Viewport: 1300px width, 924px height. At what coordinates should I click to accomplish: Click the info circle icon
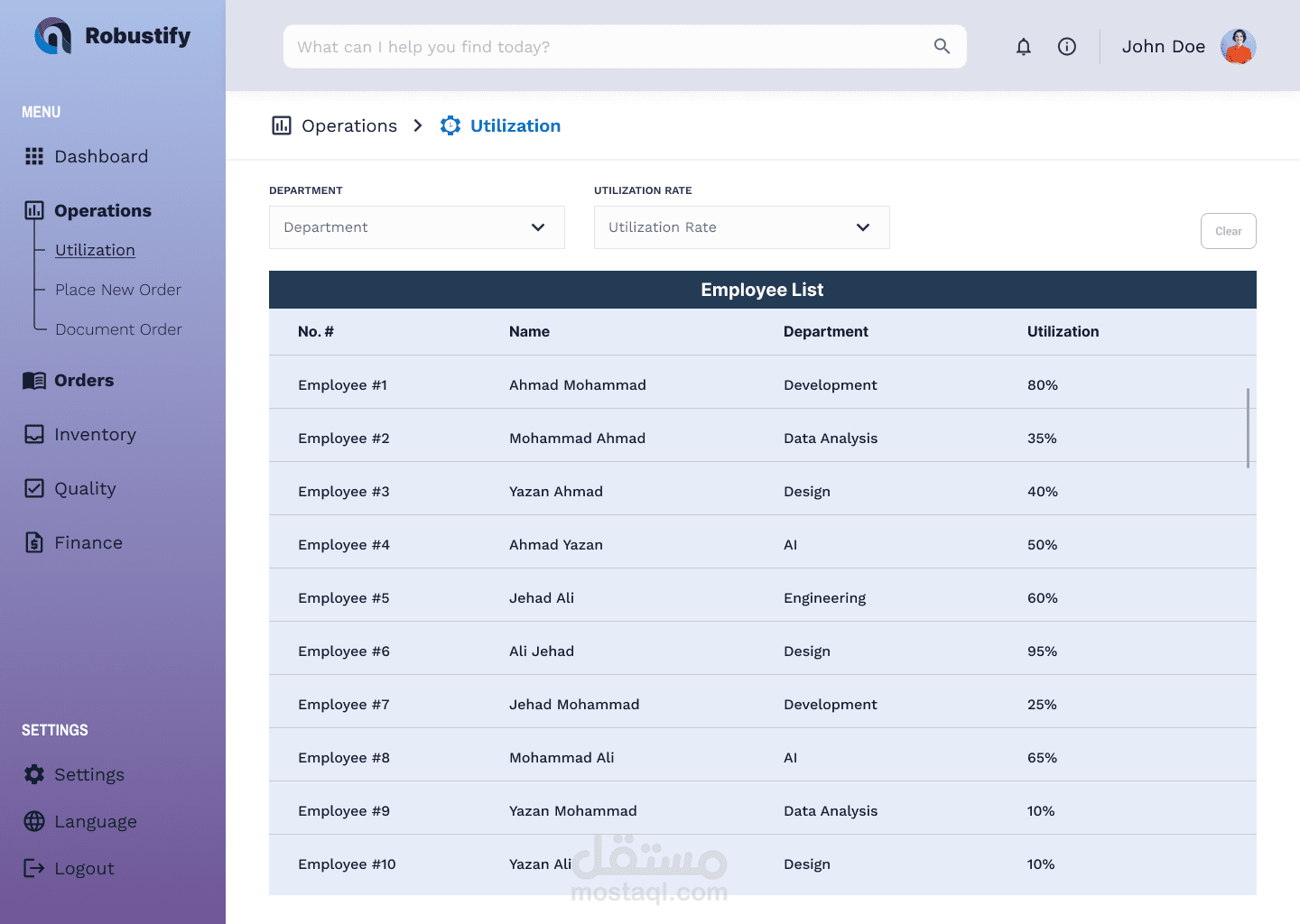point(1067,47)
